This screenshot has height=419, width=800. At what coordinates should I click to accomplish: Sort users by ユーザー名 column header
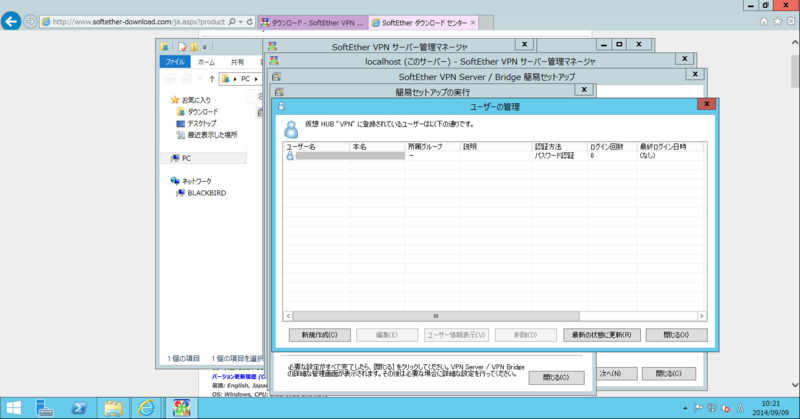click(316, 146)
